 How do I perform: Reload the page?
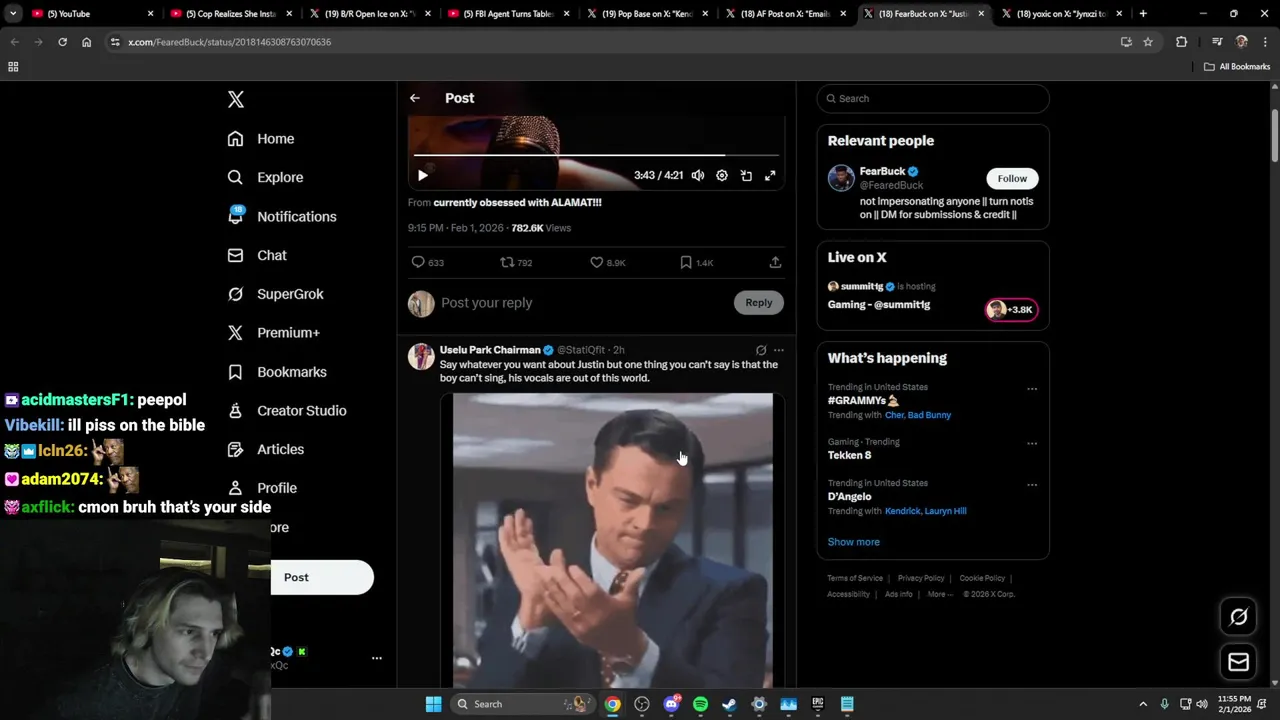tap(62, 42)
